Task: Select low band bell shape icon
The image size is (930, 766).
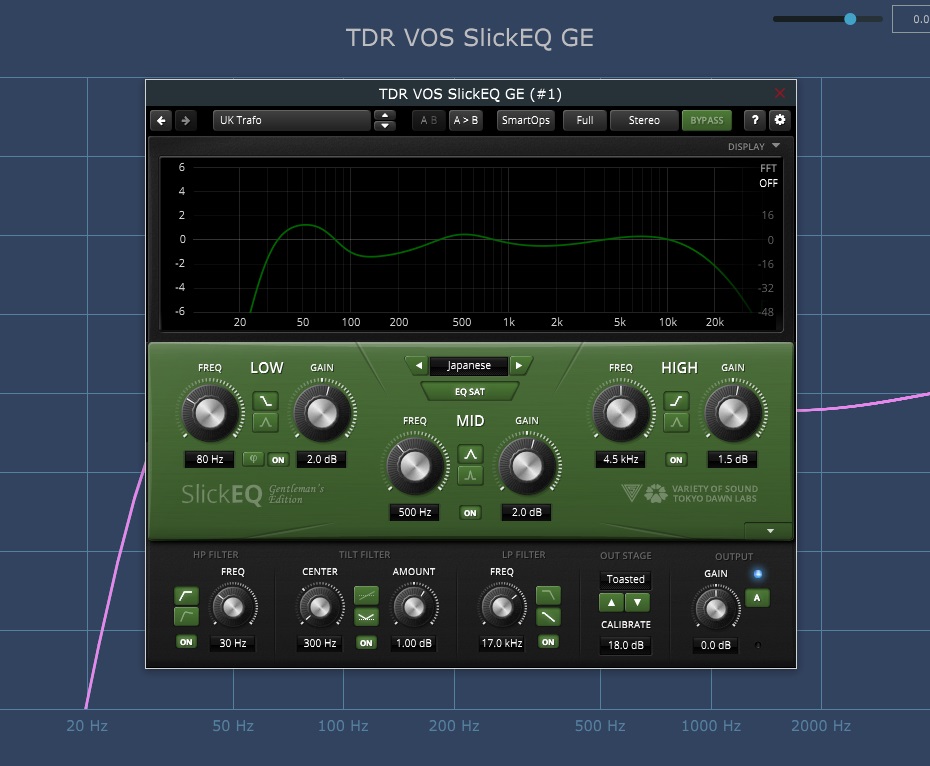Action: click(x=265, y=422)
